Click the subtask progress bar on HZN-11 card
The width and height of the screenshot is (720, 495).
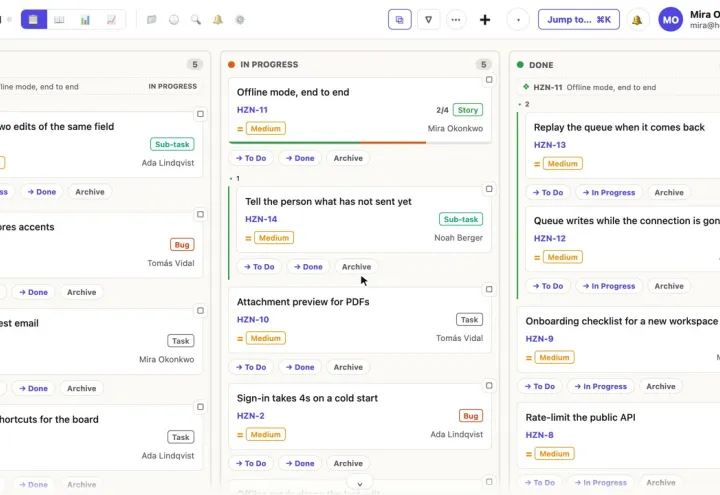pos(360,143)
